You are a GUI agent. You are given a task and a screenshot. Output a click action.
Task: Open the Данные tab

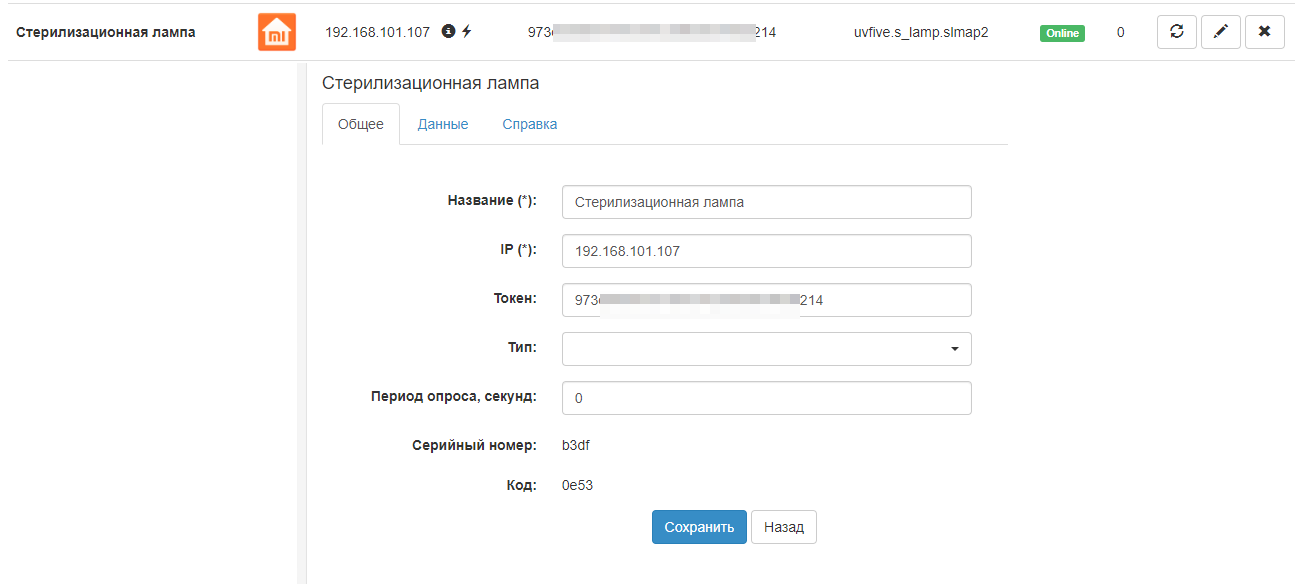(x=443, y=125)
